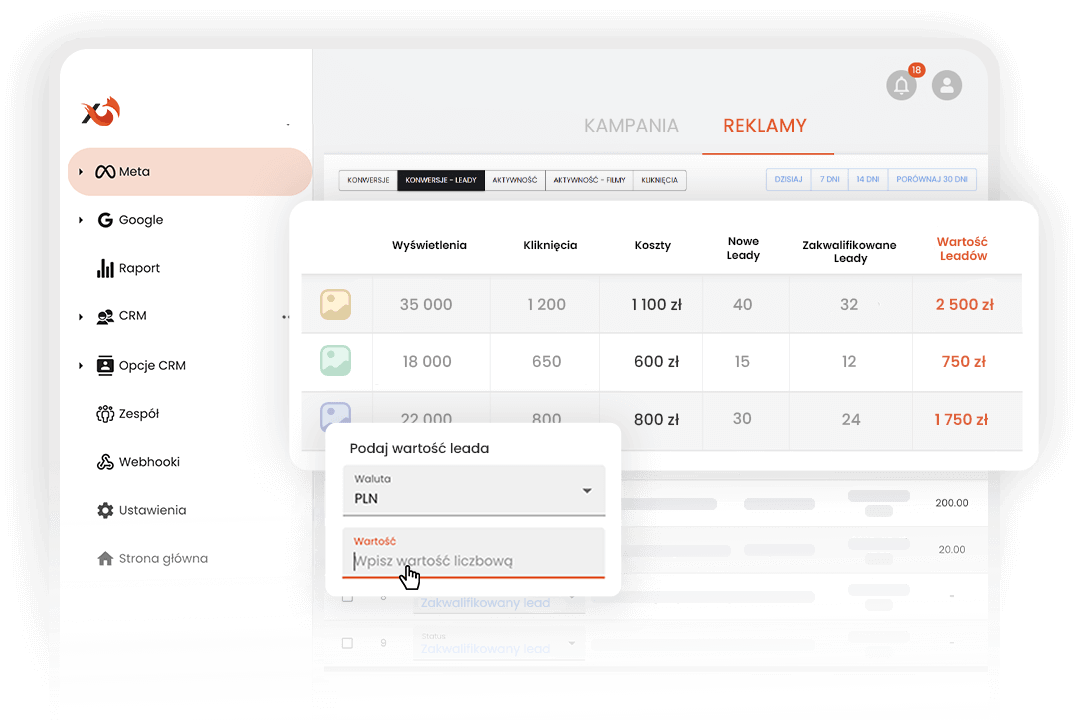This screenshot has height=720, width=1089.
Task: Switch to the REKLAMY tab
Action: click(764, 126)
